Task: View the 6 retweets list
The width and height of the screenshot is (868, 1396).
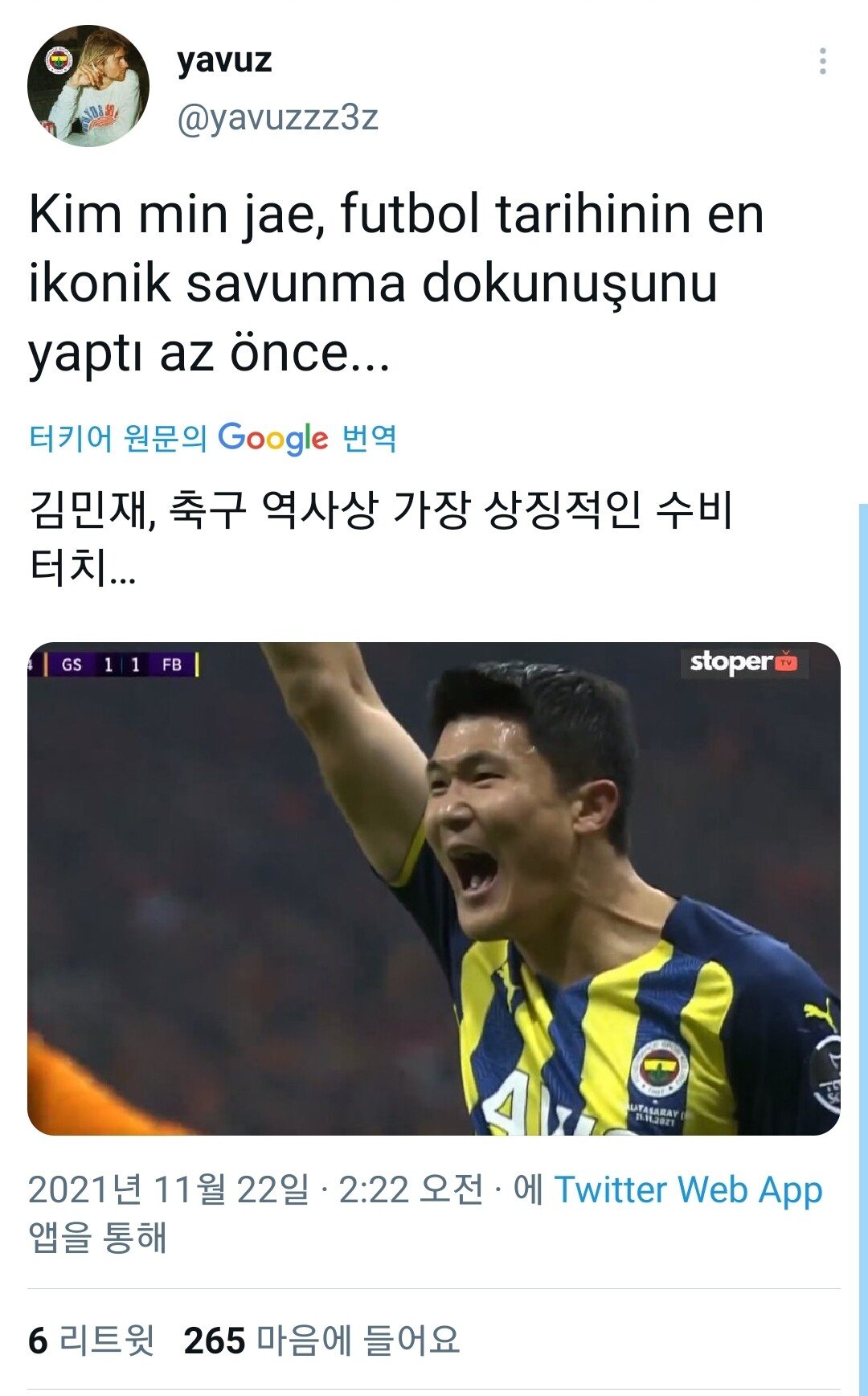Action: point(91,1341)
